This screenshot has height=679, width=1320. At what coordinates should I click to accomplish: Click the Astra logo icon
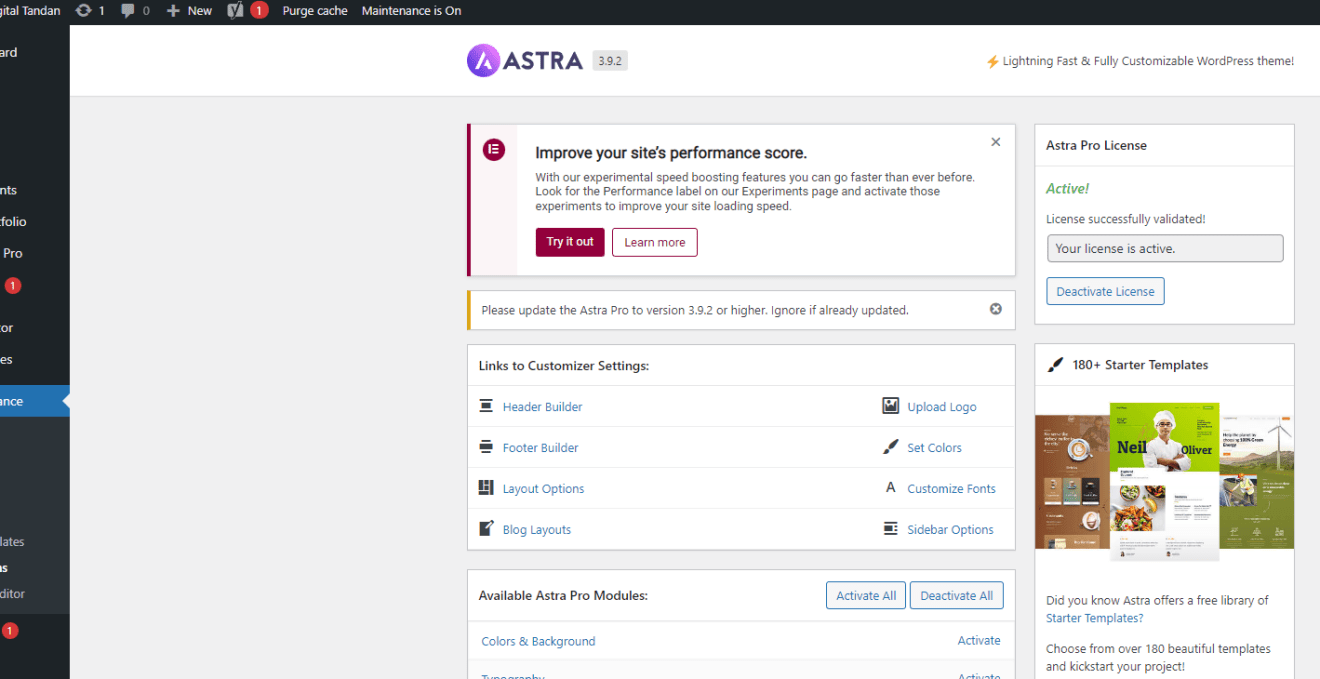click(x=483, y=61)
